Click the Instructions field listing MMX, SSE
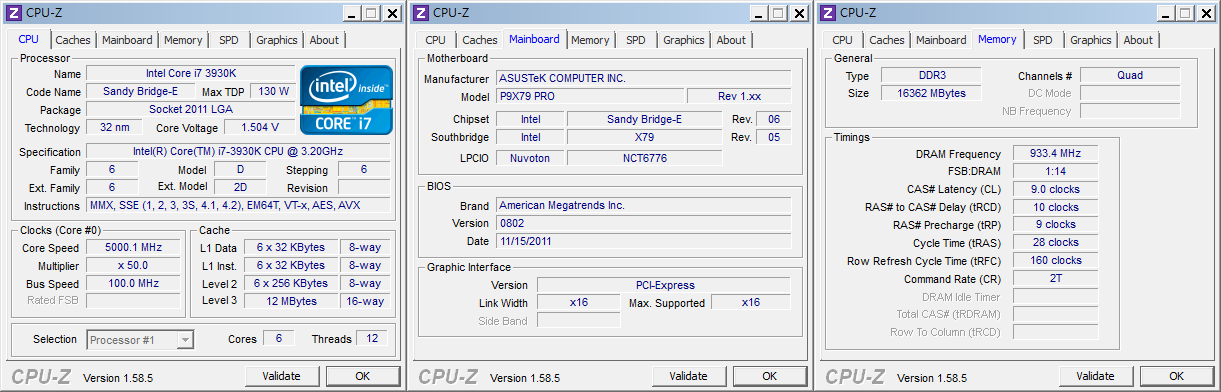 pyautogui.click(x=239, y=205)
